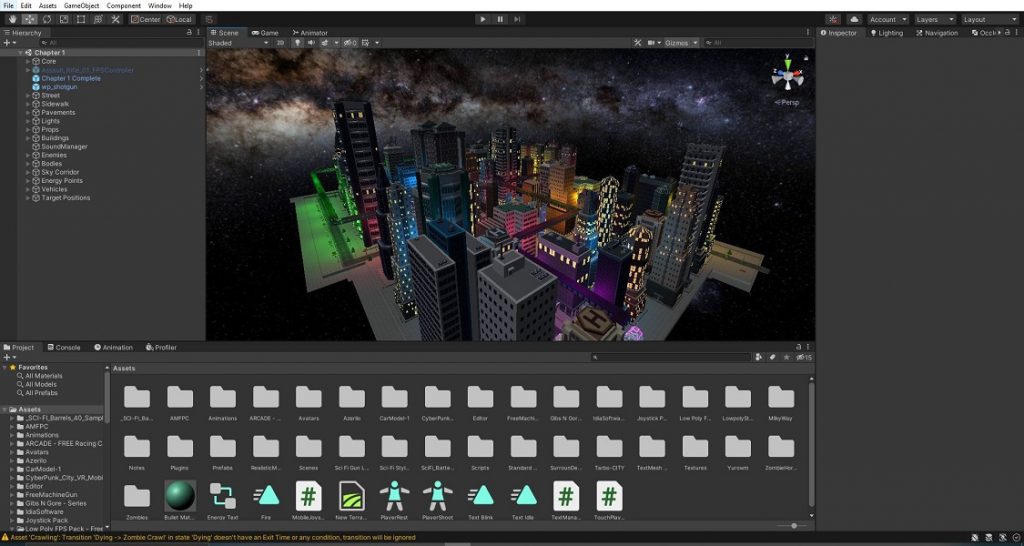Select the Rotate tool
The image size is (1024, 546).
tap(46, 20)
